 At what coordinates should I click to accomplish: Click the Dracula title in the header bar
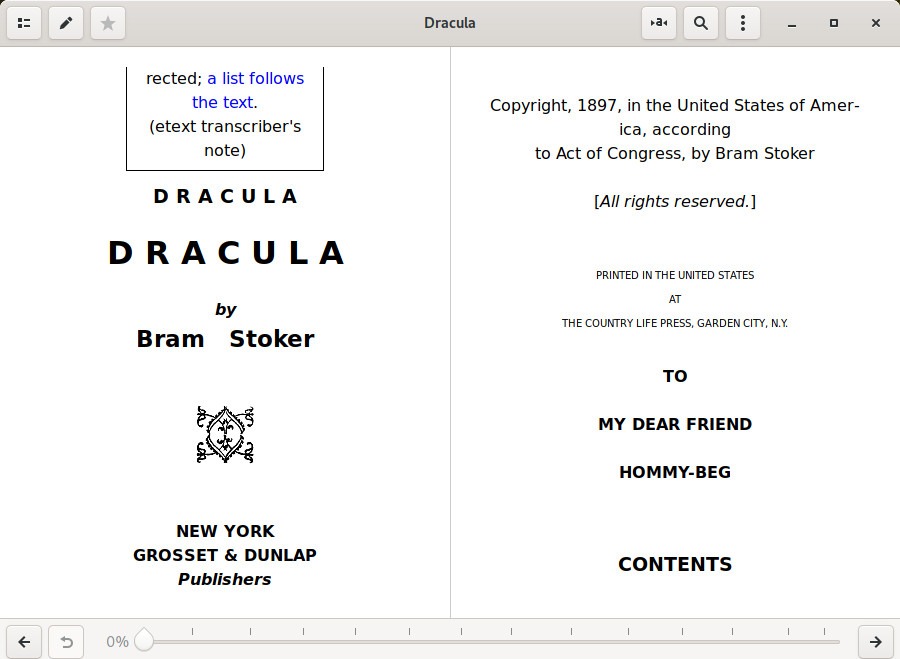tap(450, 22)
